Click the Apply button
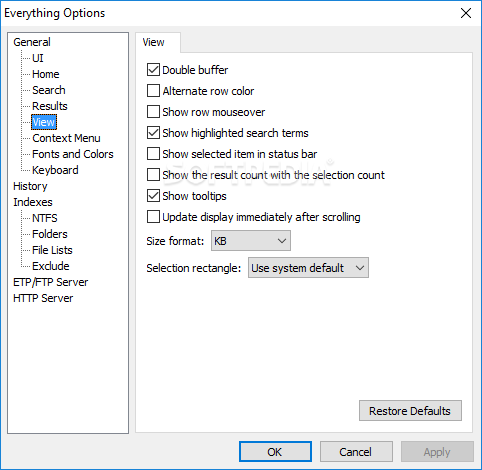 [x=437, y=452]
